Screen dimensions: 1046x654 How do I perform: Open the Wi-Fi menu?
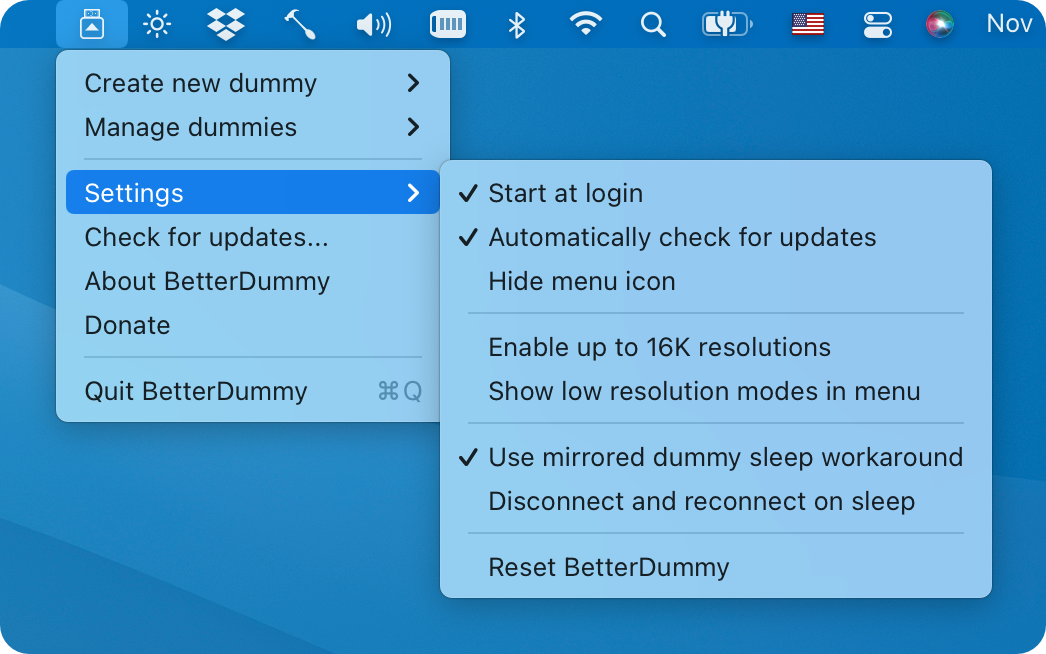coord(585,25)
